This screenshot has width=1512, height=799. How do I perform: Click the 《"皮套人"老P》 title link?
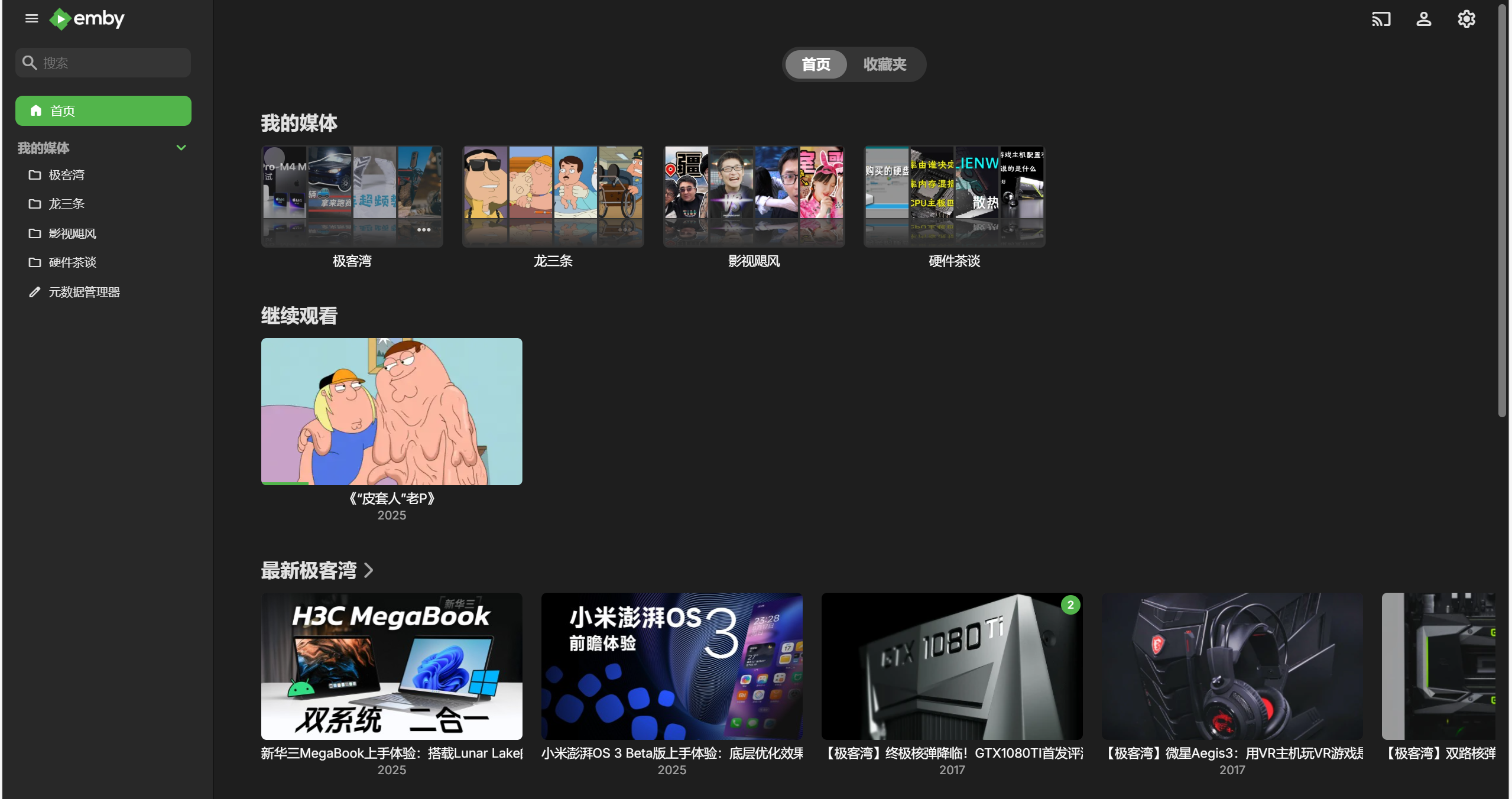(392, 499)
